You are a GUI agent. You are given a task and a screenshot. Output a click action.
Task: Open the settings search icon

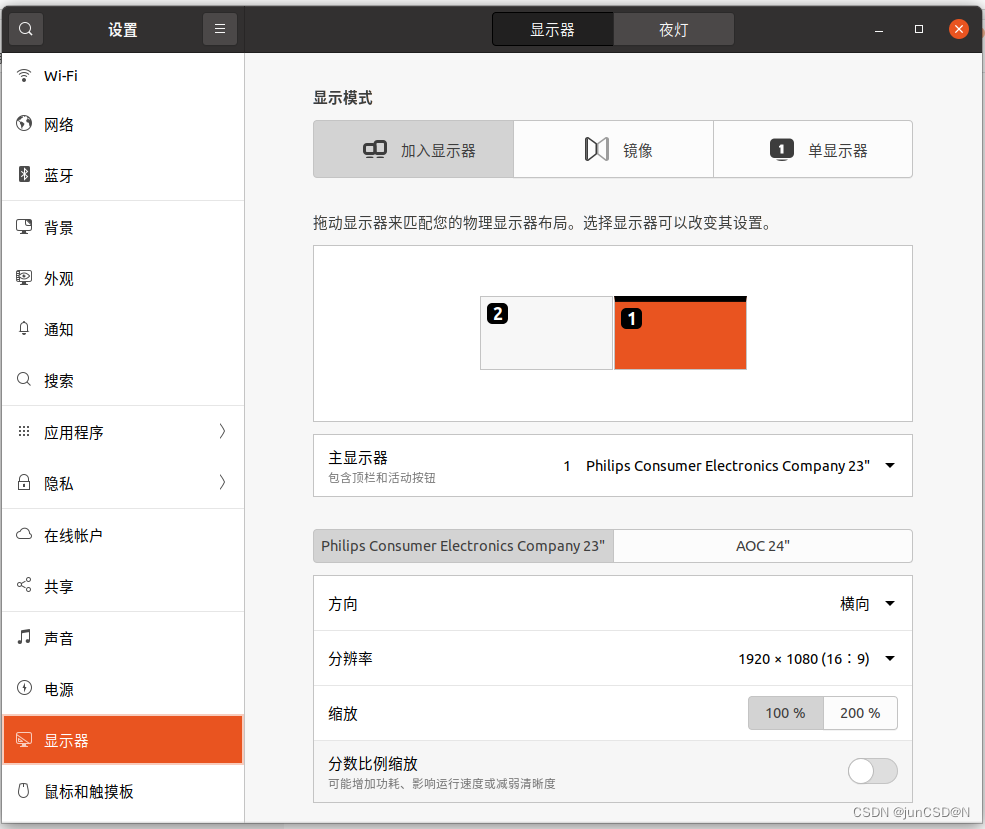pyautogui.click(x=26, y=29)
